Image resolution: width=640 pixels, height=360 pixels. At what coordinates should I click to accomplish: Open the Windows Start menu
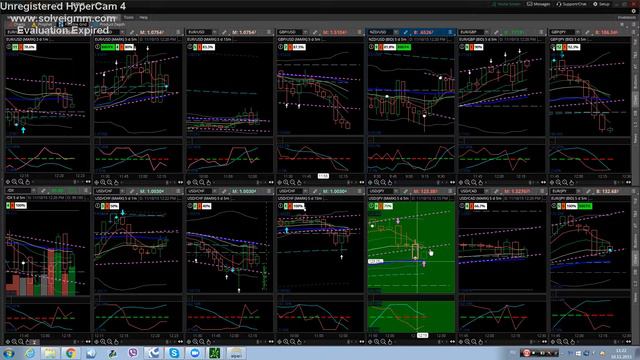point(9,353)
